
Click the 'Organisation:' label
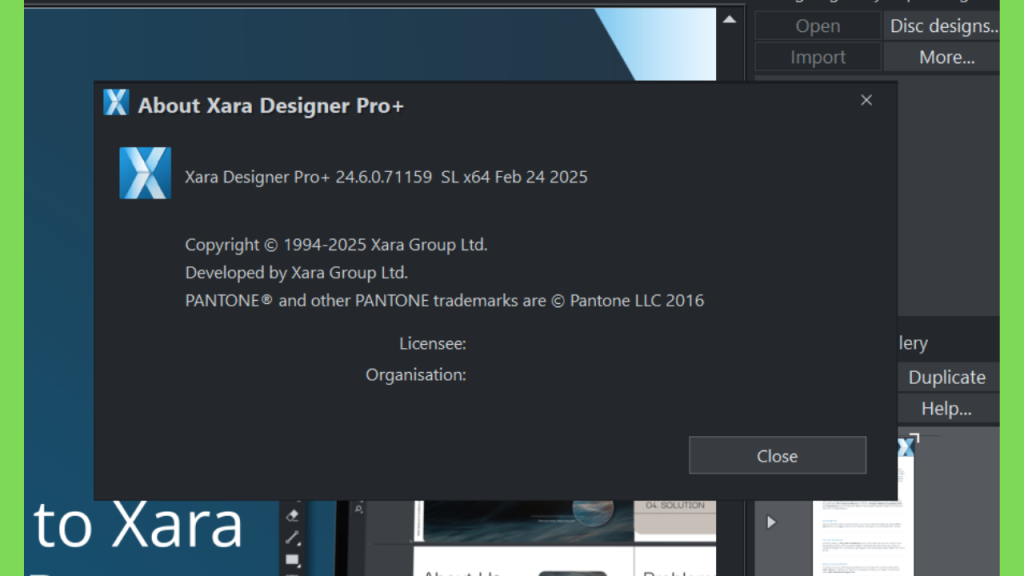click(416, 375)
